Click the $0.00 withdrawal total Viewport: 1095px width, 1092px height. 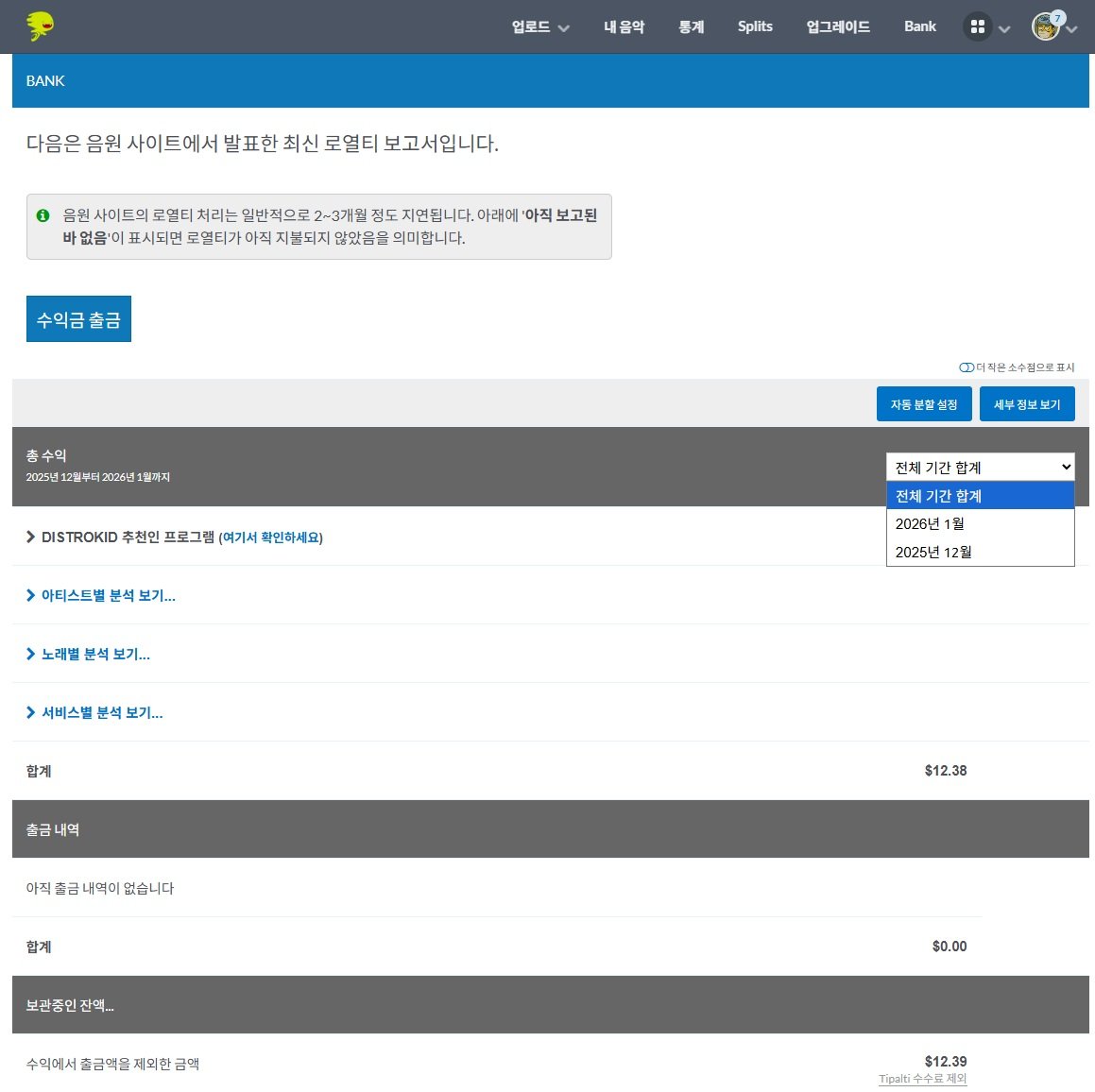[950, 947]
